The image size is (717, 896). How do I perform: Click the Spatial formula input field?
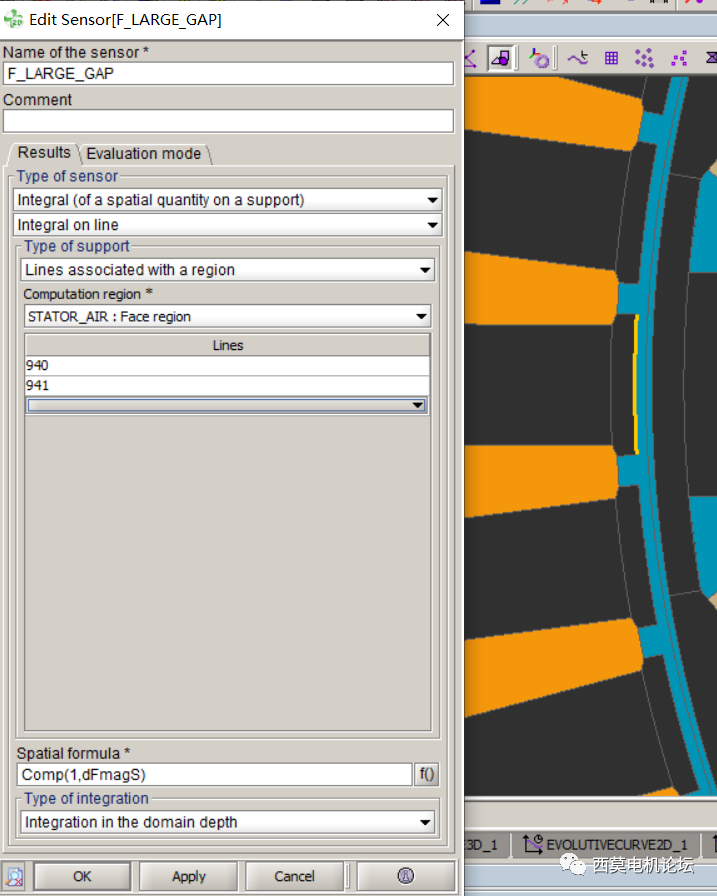pyautogui.click(x=214, y=774)
